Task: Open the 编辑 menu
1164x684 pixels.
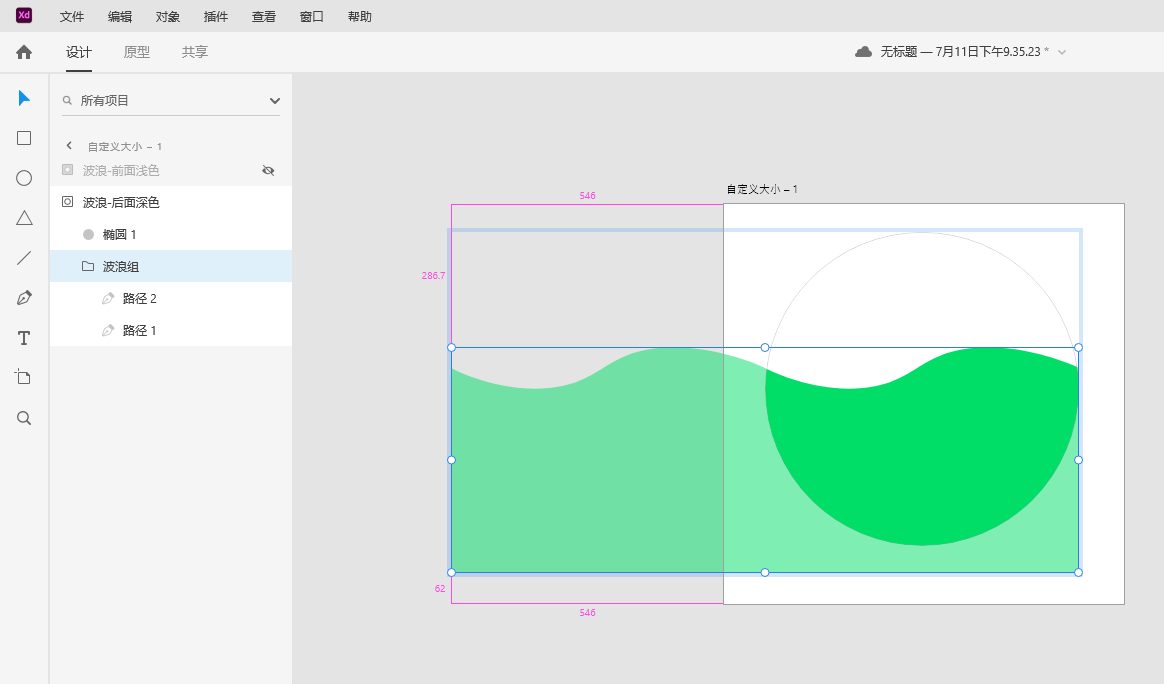Action: [120, 16]
